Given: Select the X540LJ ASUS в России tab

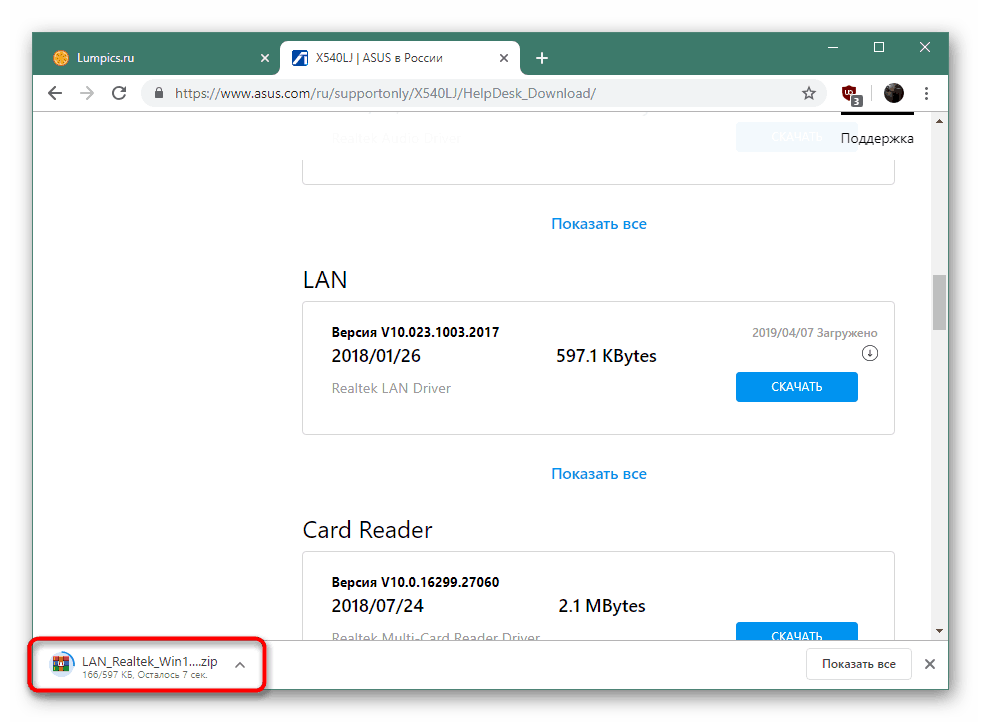Looking at the screenshot, I should pos(400,58).
